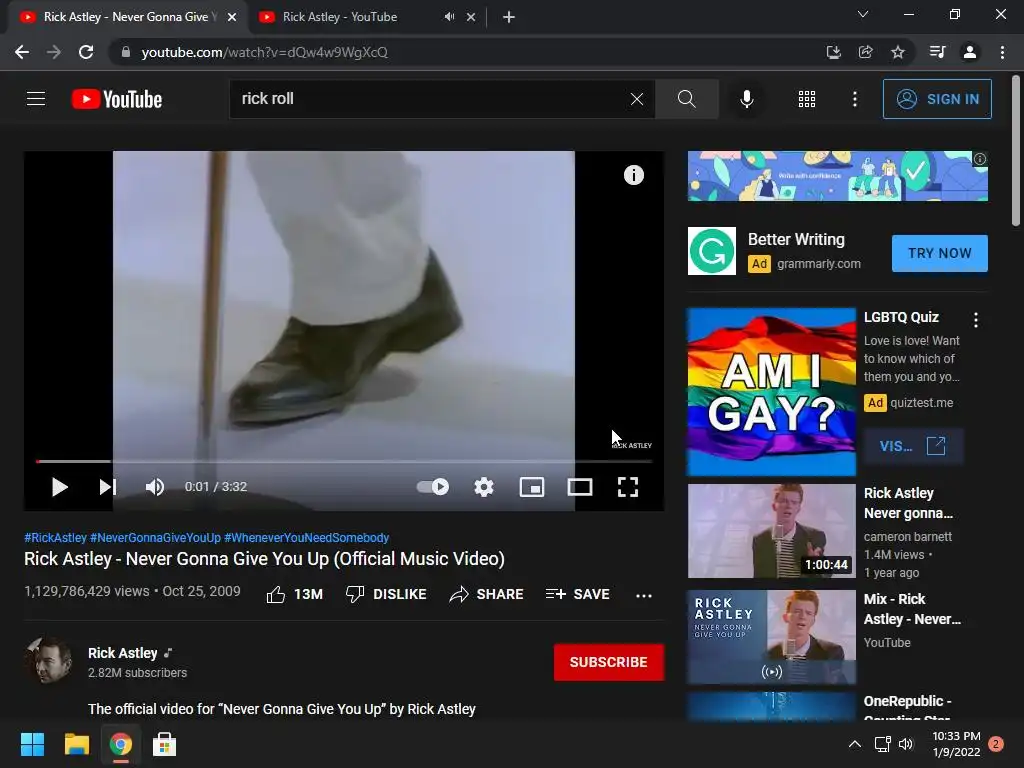Open the one-hour Rick Astley video thumbnail
This screenshot has height=768, width=1024.
click(772, 531)
